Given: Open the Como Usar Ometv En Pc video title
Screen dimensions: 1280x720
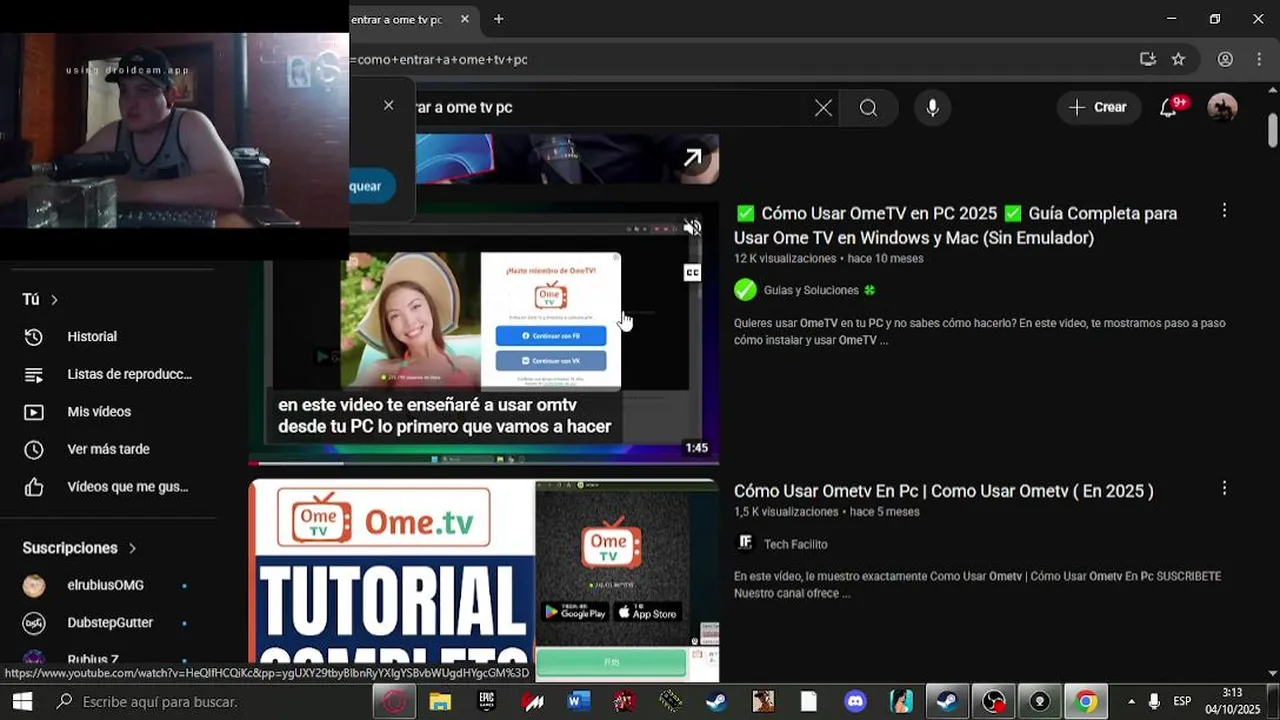Looking at the screenshot, I should (x=944, y=491).
